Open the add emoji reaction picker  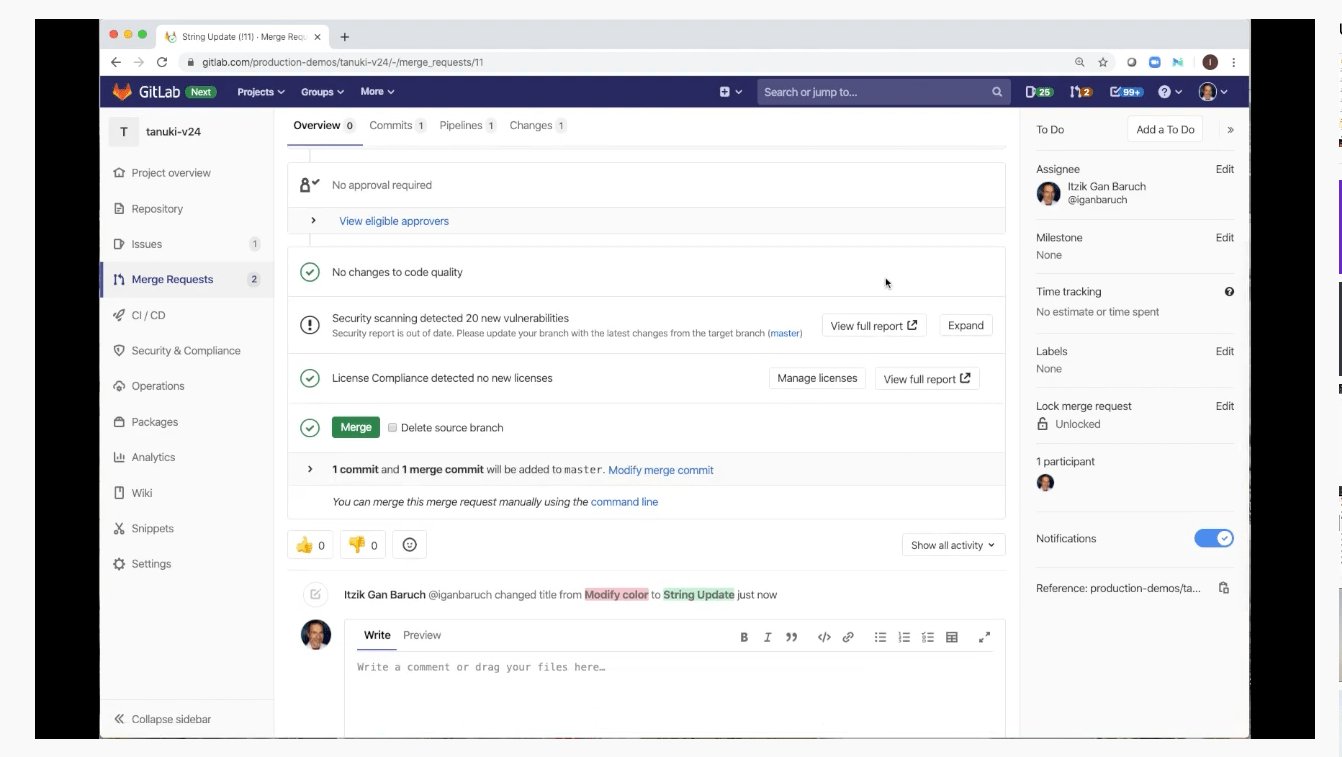point(409,545)
